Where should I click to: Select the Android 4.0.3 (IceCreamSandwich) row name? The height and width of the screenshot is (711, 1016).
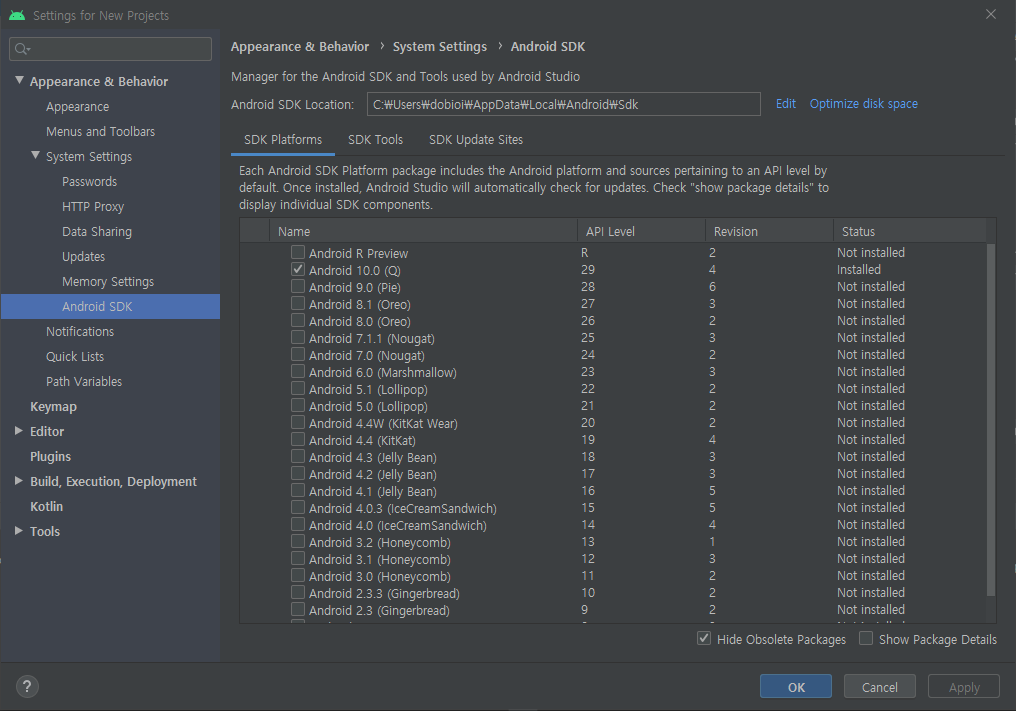click(x=402, y=508)
